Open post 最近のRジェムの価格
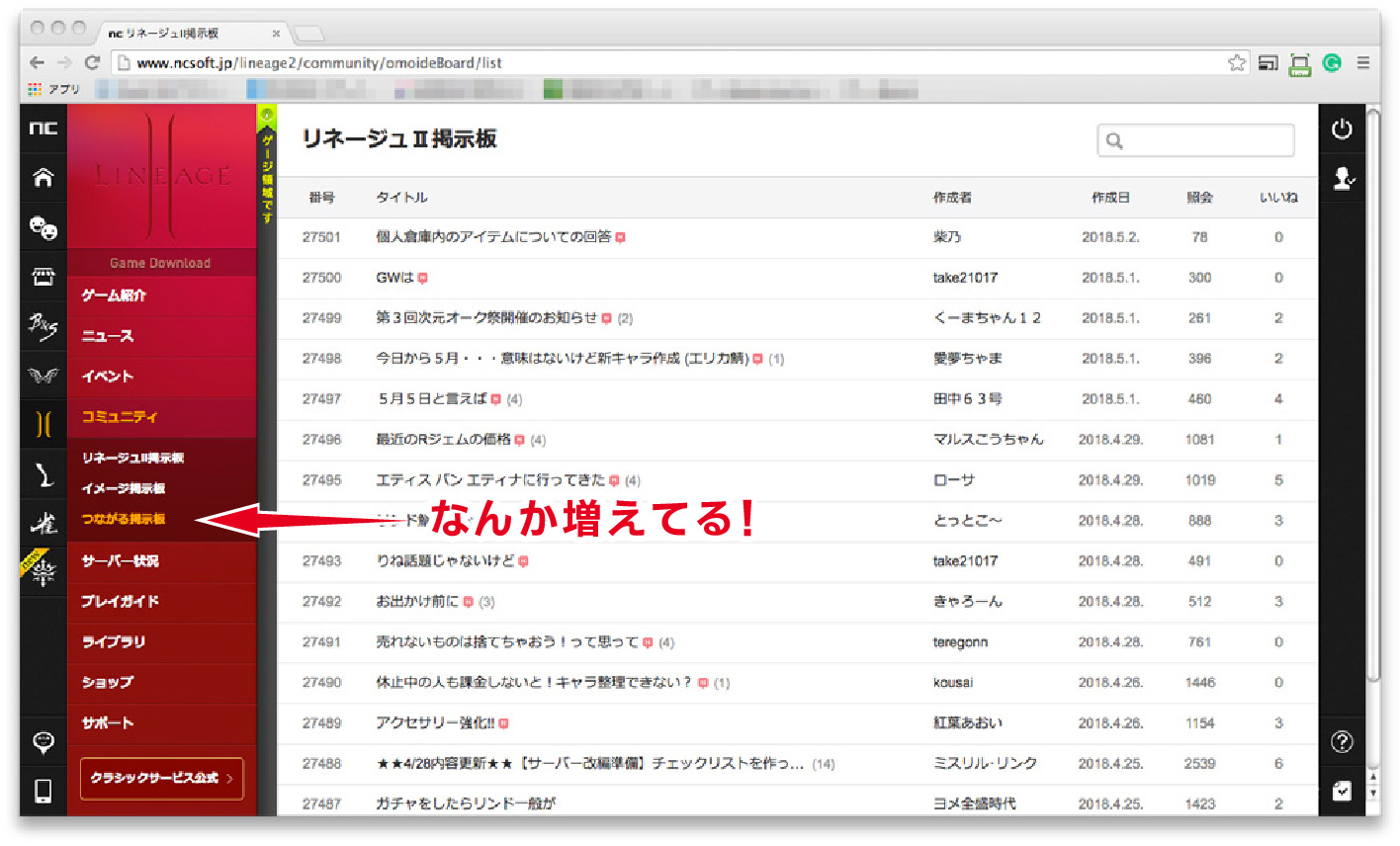Image resolution: width=1400 pixels, height=846 pixels. pyautogui.click(x=443, y=440)
